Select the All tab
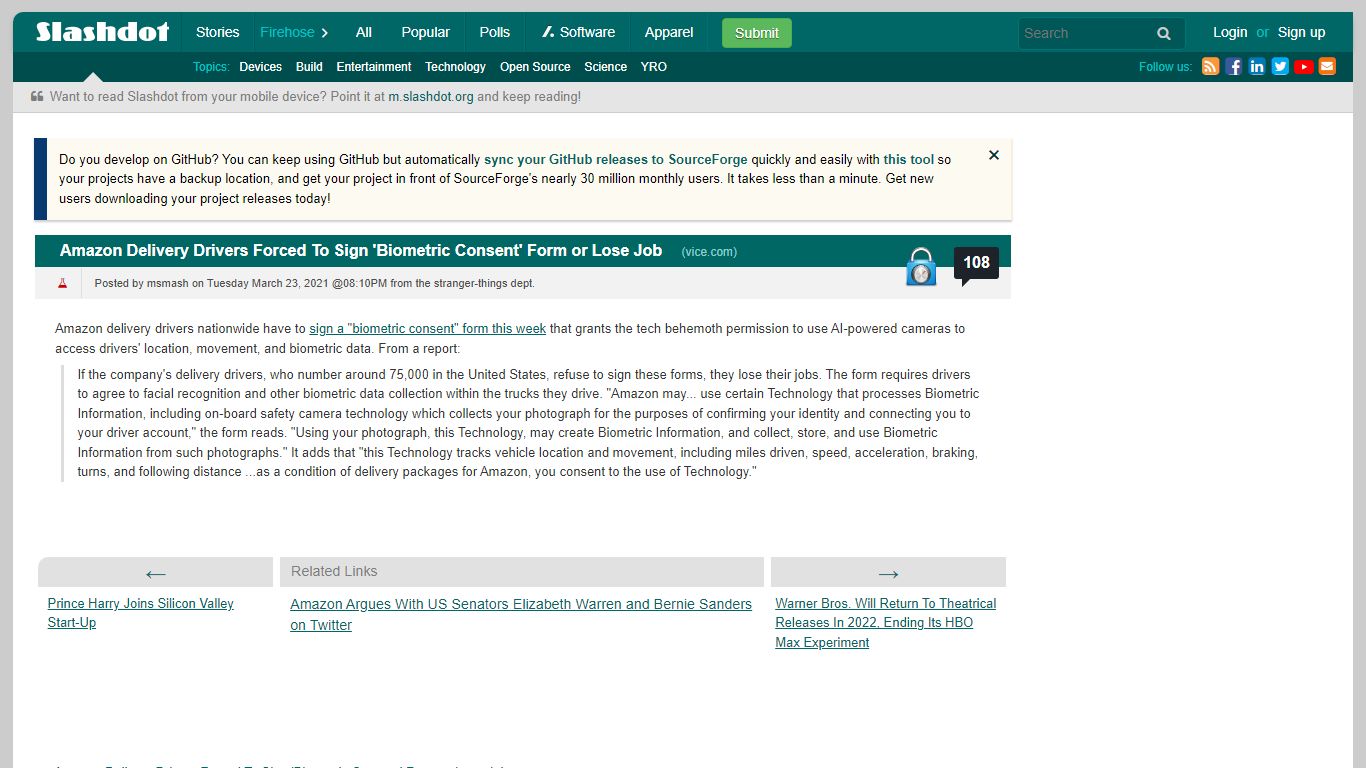Viewport: 1366px width, 768px height. tap(364, 32)
